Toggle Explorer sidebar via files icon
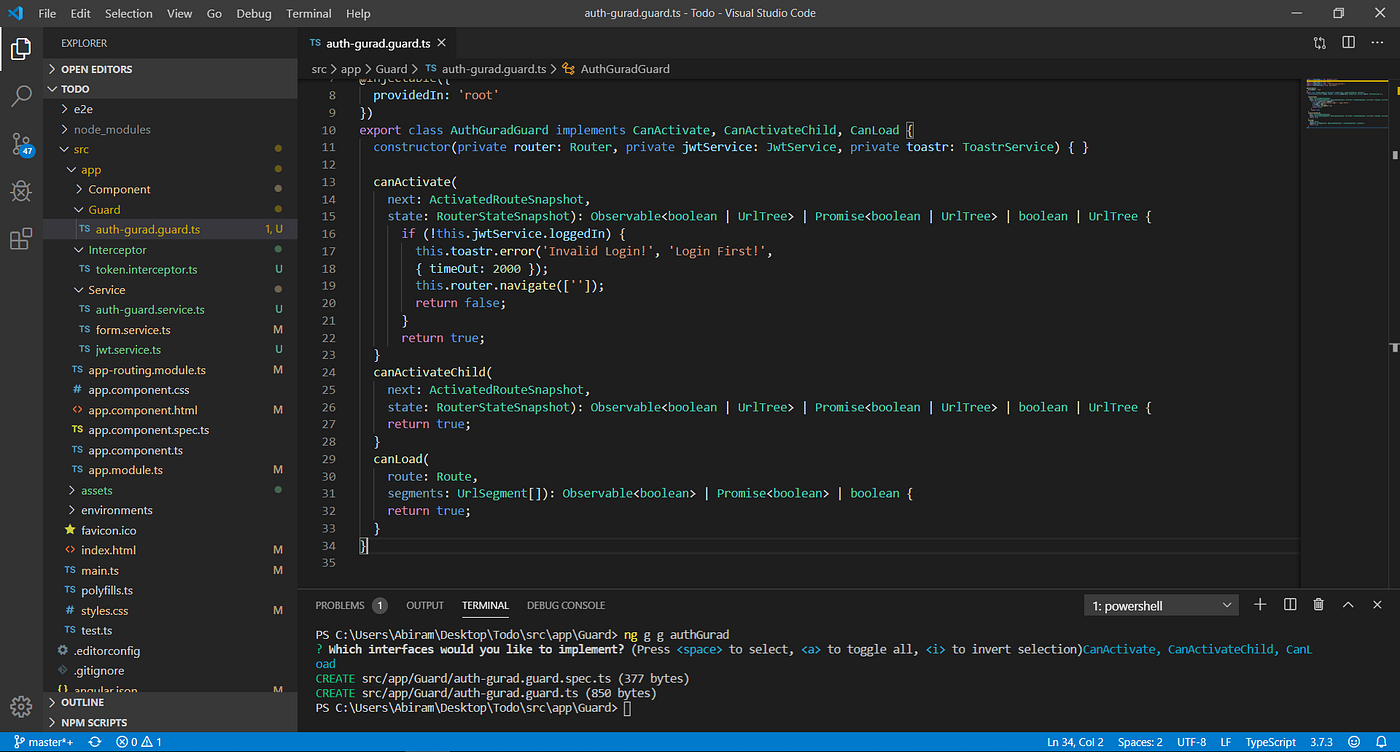The width and height of the screenshot is (1400, 752). 21,48
